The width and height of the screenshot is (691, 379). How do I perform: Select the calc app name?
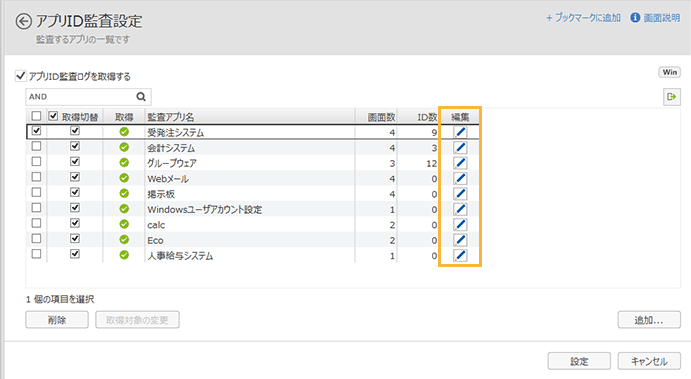tap(156, 225)
